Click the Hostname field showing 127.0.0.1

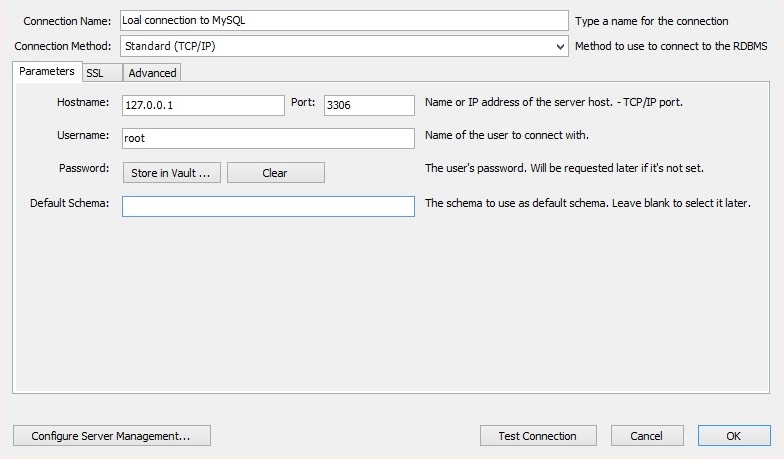(x=203, y=106)
